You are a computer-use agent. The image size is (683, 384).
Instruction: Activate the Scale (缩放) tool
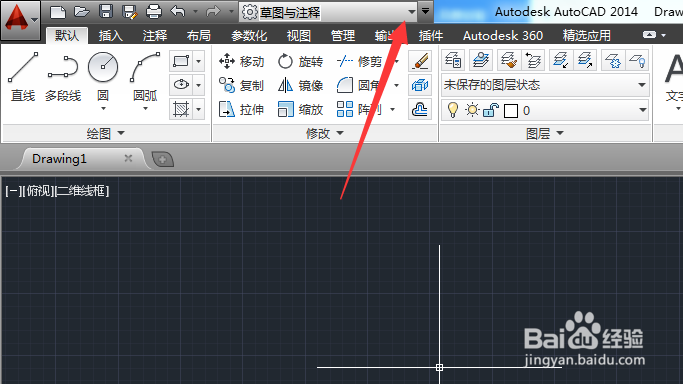coord(301,109)
